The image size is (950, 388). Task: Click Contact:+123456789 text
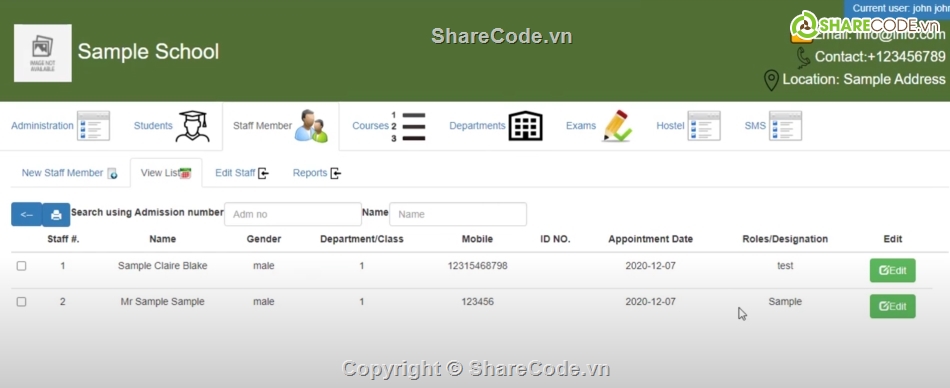click(x=880, y=57)
